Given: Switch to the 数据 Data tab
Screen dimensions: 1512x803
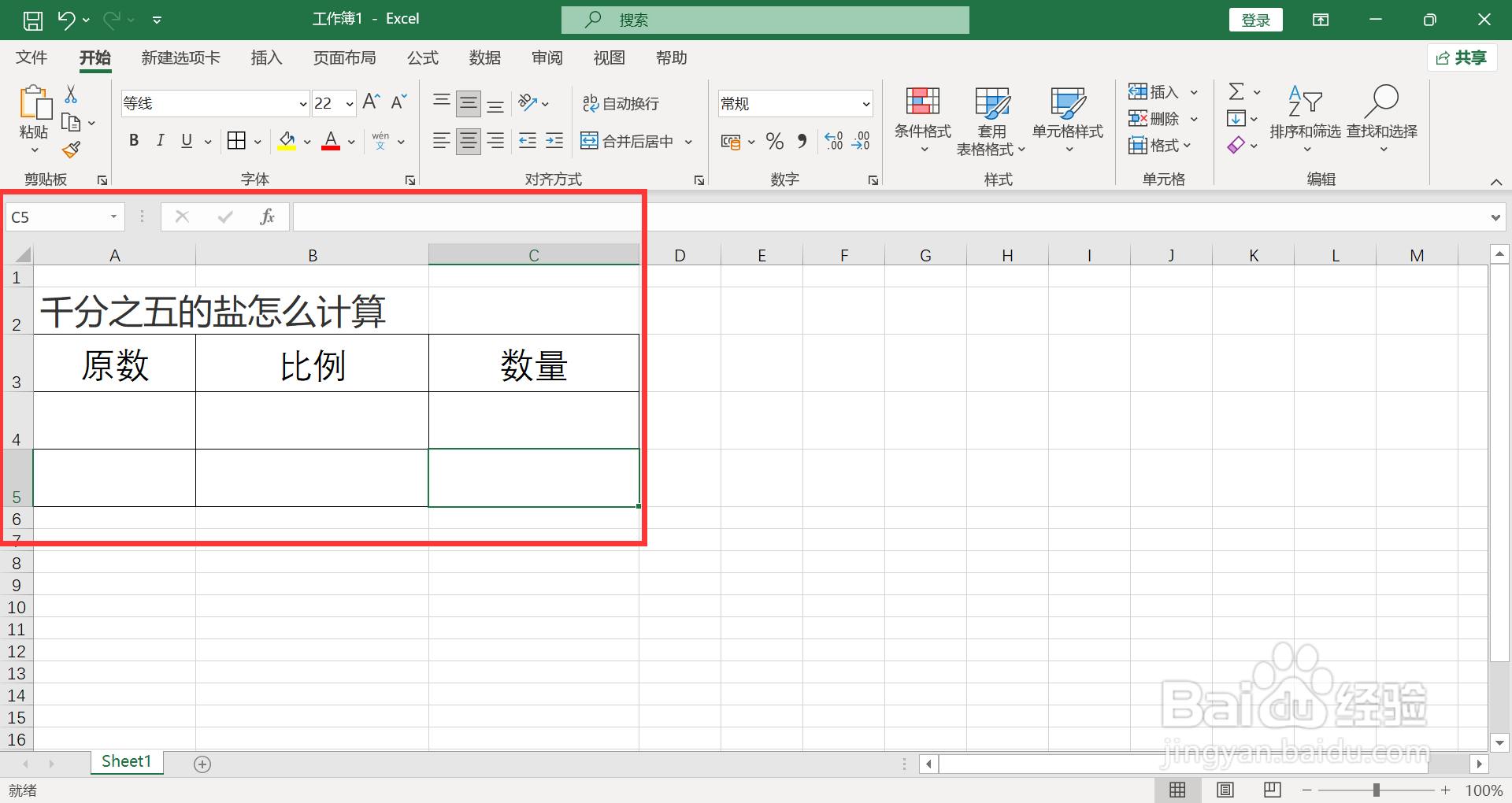Looking at the screenshot, I should coord(484,57).
